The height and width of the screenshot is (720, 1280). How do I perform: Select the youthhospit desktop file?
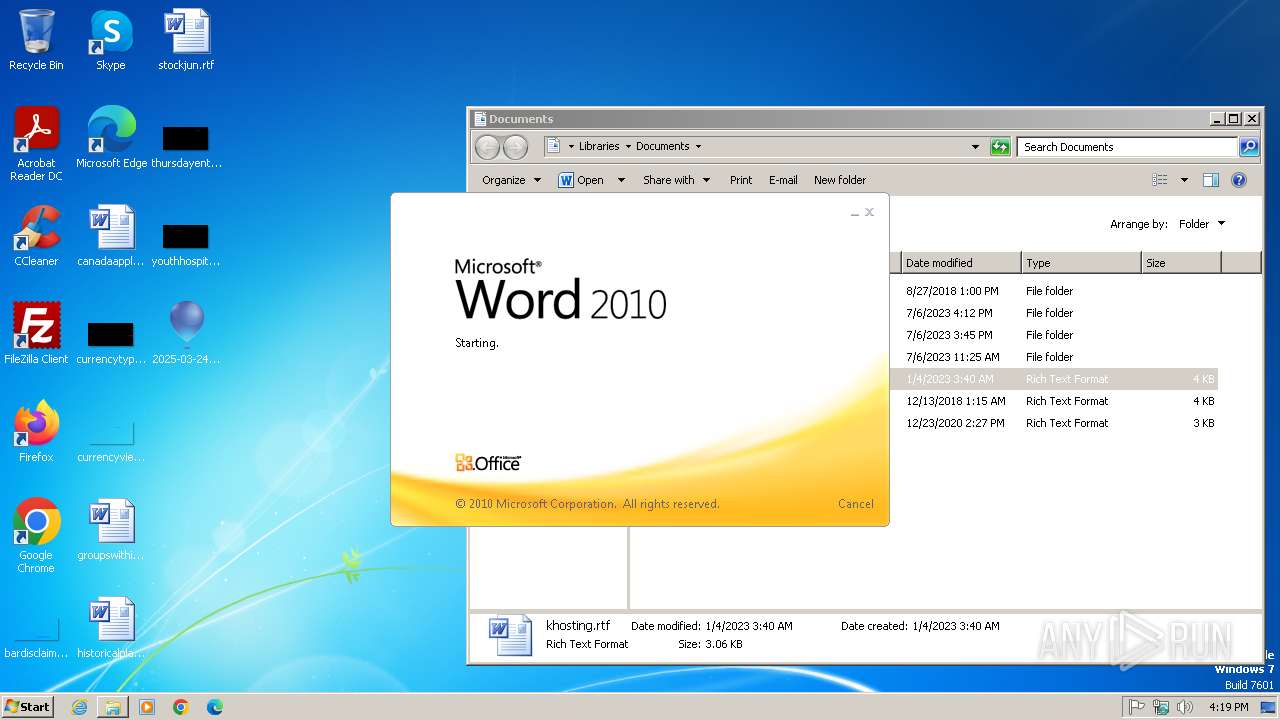[186, 244]
